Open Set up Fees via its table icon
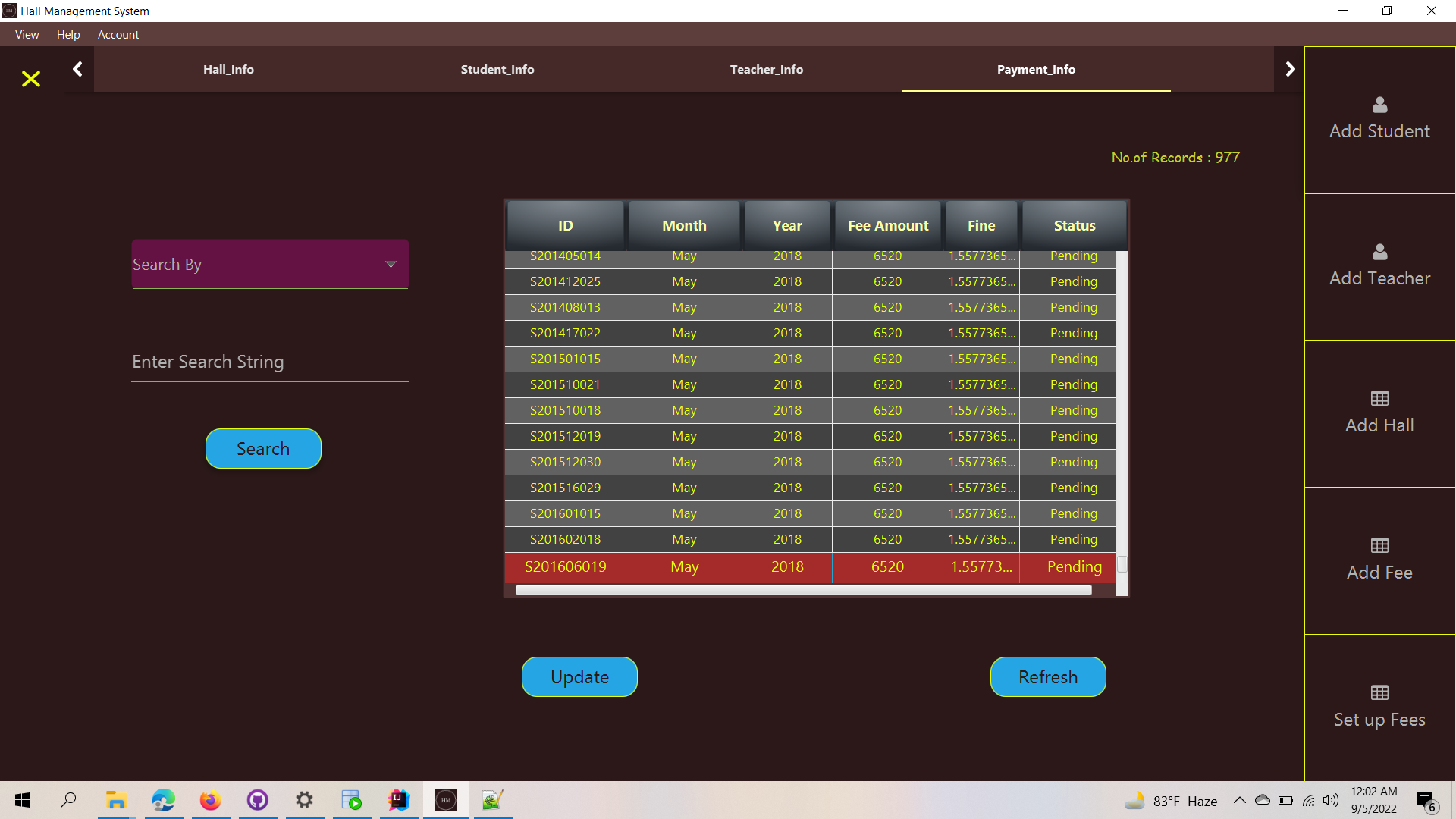Screen dimensions: 1456x819 1379,692
